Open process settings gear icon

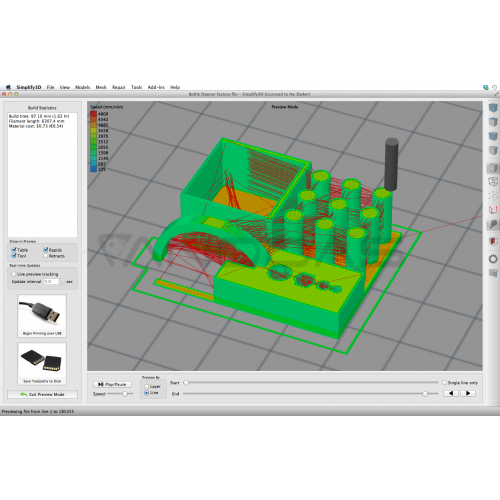click(x=493, y=259)
